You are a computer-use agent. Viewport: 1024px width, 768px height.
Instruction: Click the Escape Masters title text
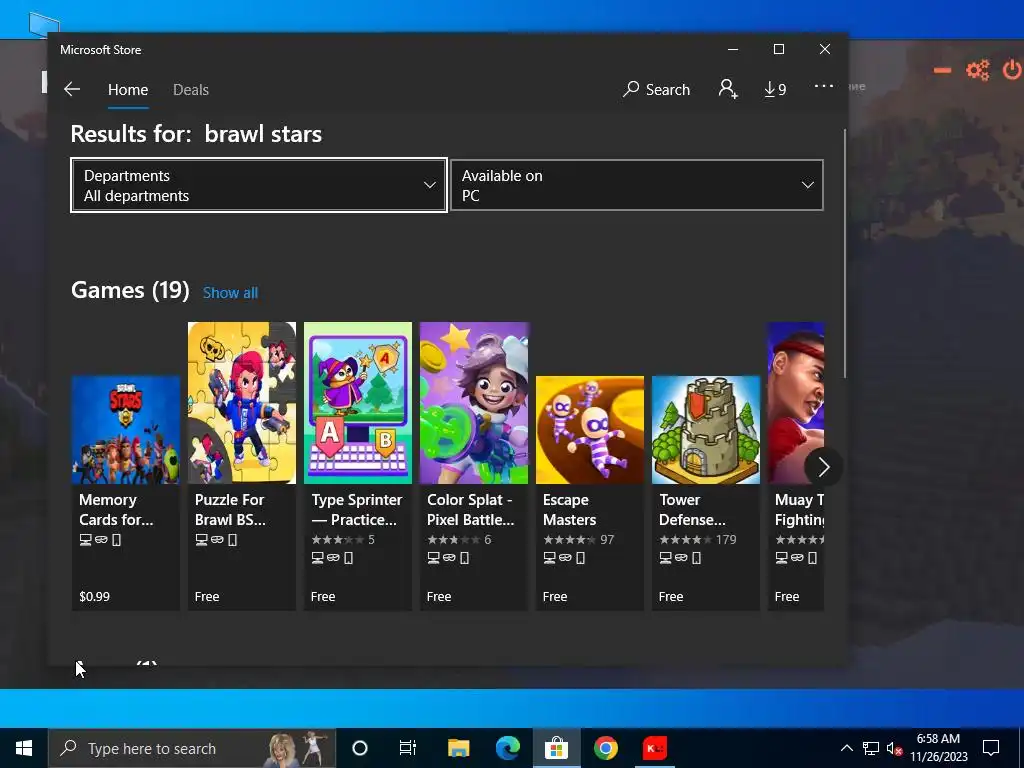569,509
